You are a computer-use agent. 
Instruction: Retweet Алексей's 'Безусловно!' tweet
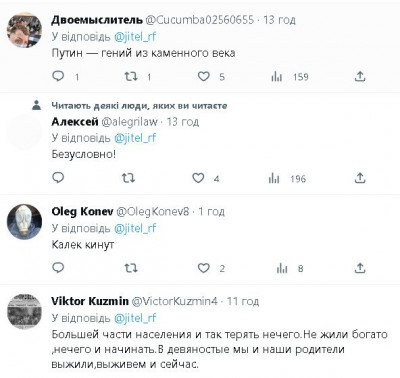tap(128, 178)
